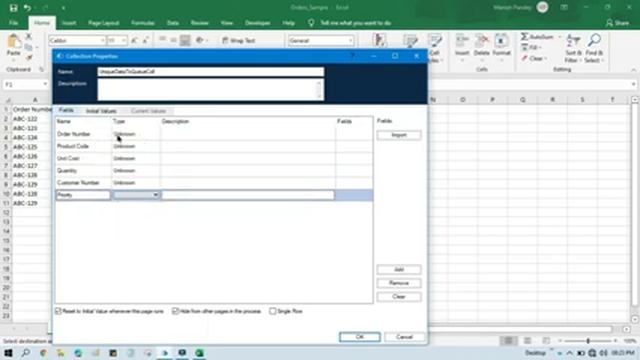Open the General number format dropdown
640x360 pixels.
pos(350,40)
